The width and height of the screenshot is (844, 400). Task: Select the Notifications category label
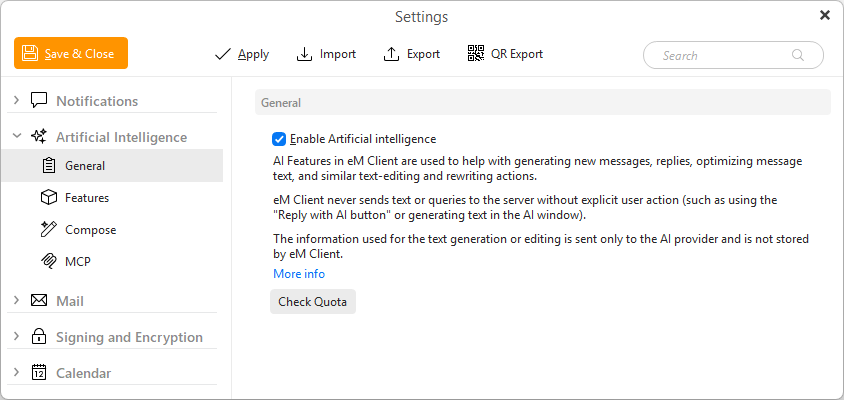click(97, 101)
